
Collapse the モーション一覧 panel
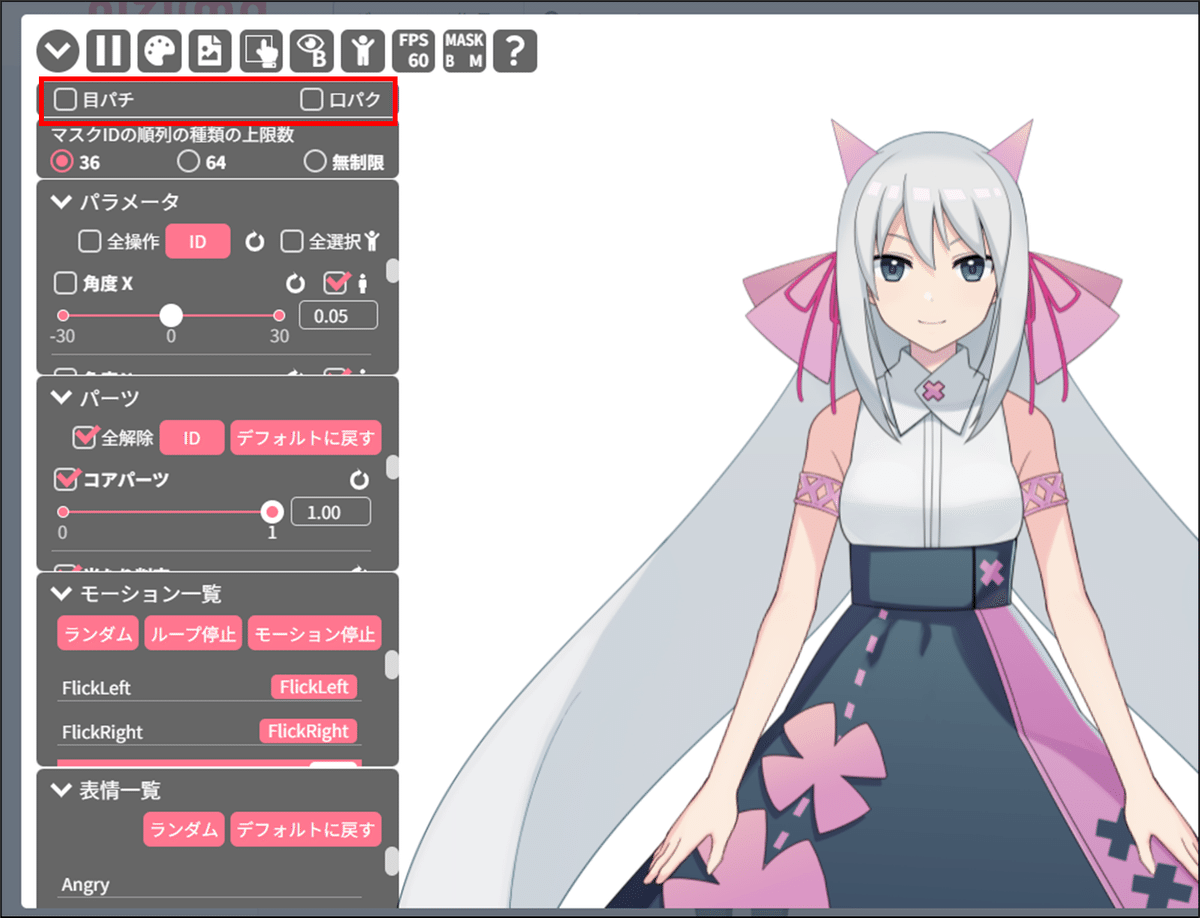point(59,593)
